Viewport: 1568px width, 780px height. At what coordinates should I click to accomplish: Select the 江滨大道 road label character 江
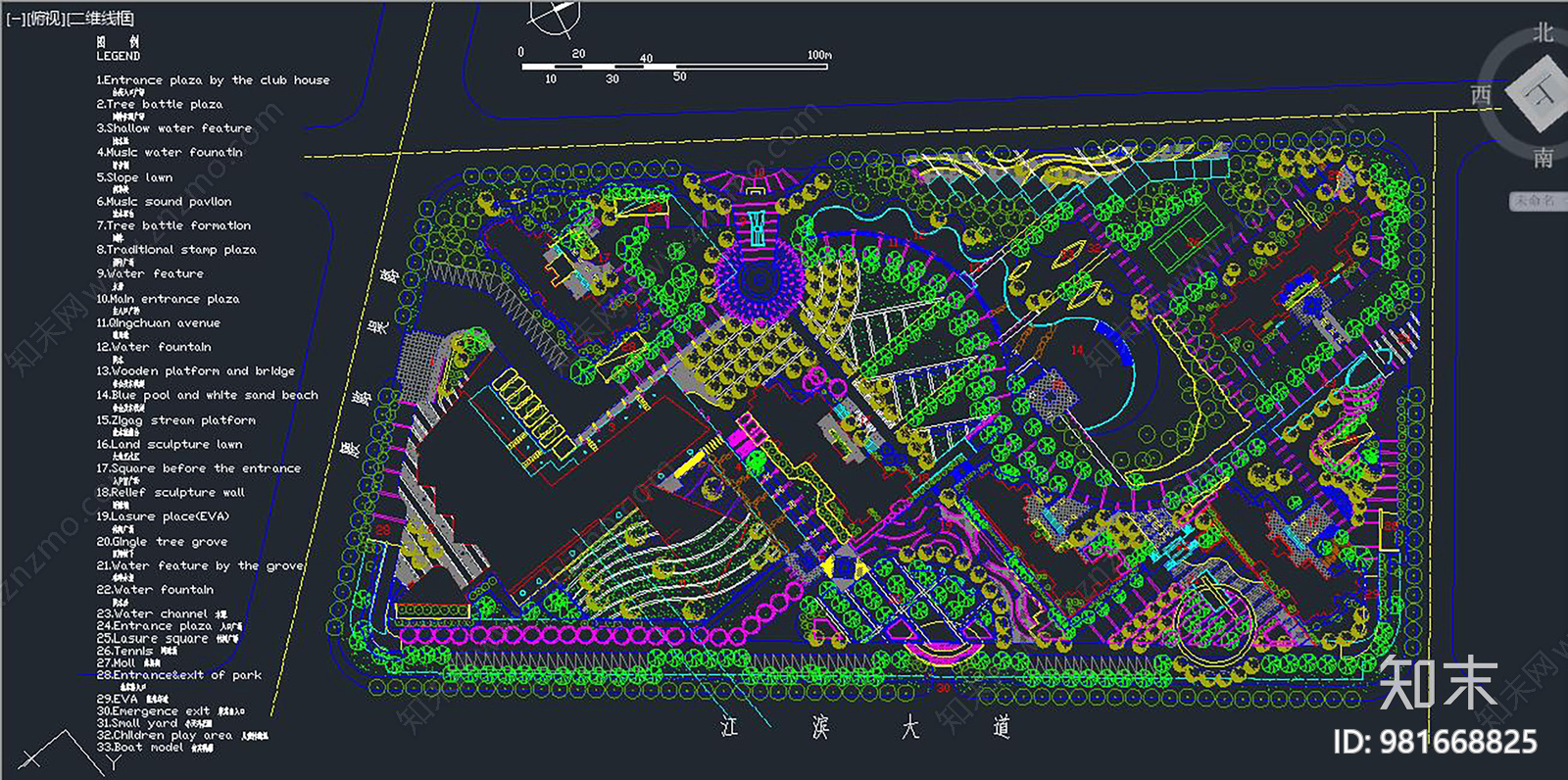tap(729, 726)
